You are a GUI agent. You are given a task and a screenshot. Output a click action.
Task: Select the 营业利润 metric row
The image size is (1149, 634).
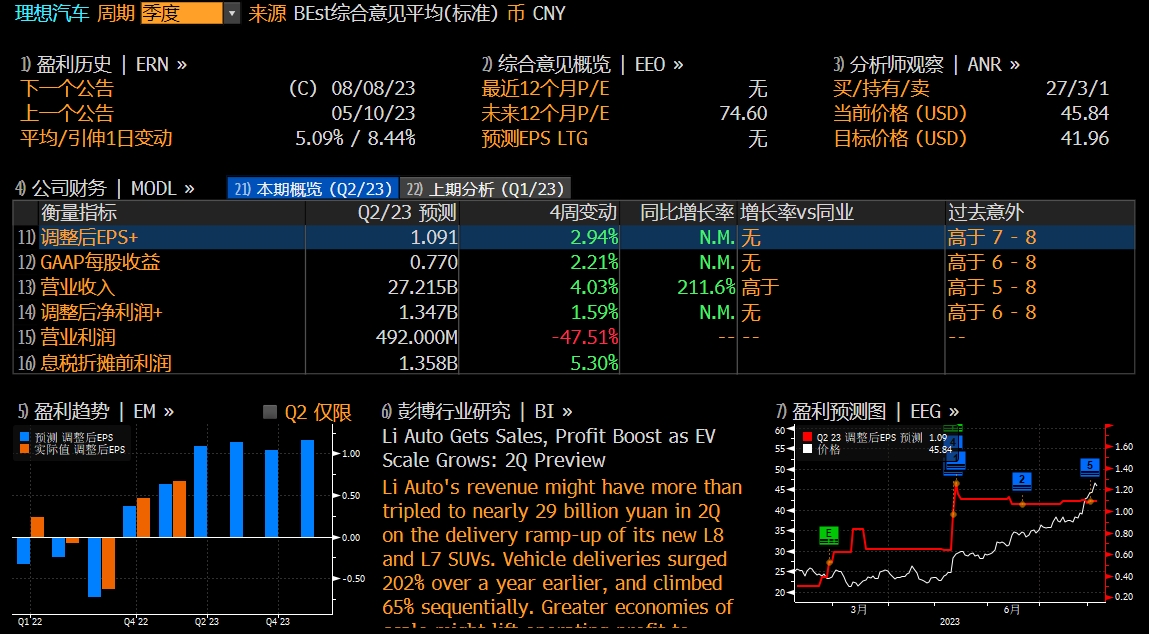click(574, 337)
